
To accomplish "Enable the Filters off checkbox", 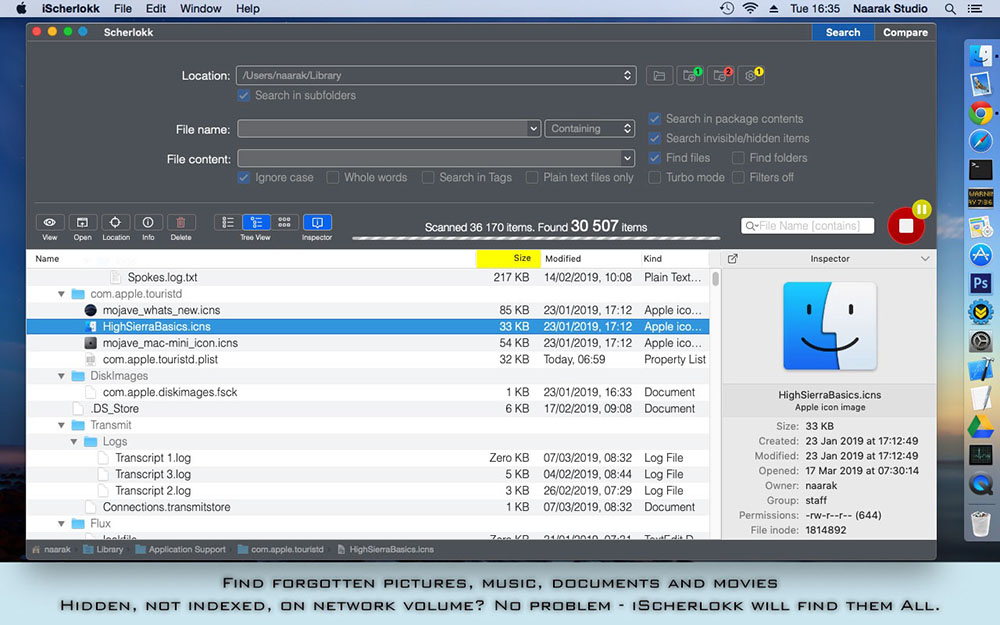I will [x=738, y=177].
